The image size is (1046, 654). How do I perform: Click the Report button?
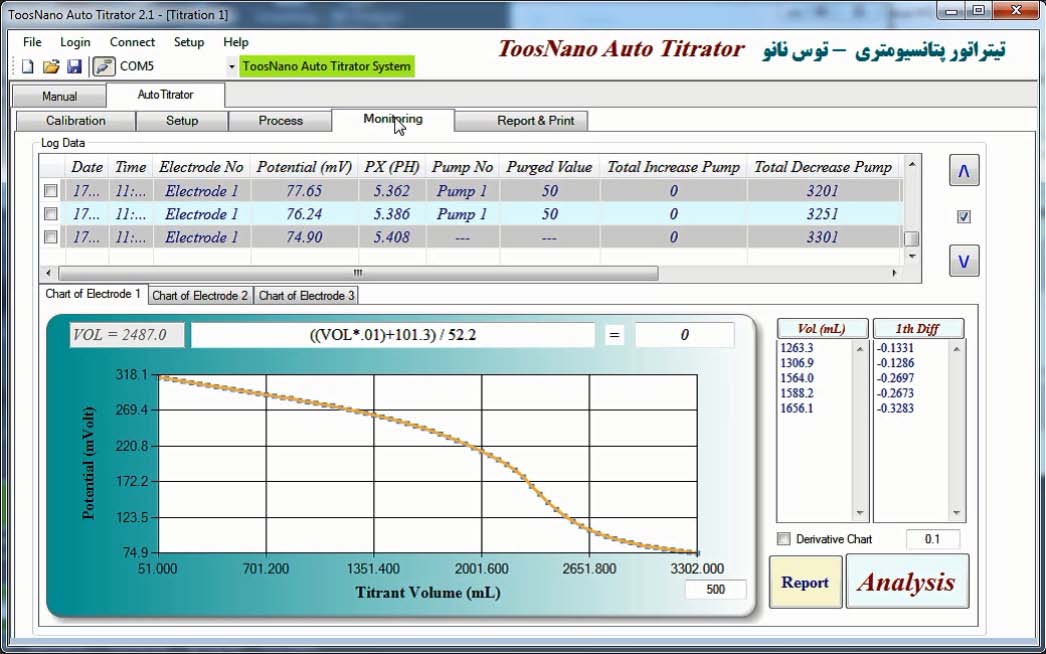coord(805,582)
